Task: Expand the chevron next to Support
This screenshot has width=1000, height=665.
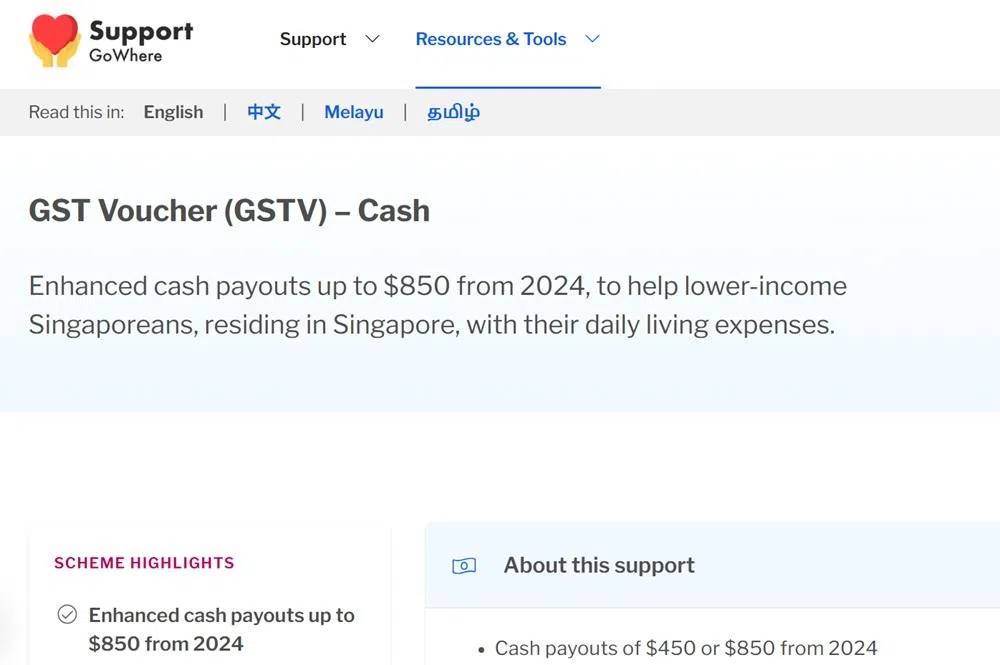Action: [372, 39]
